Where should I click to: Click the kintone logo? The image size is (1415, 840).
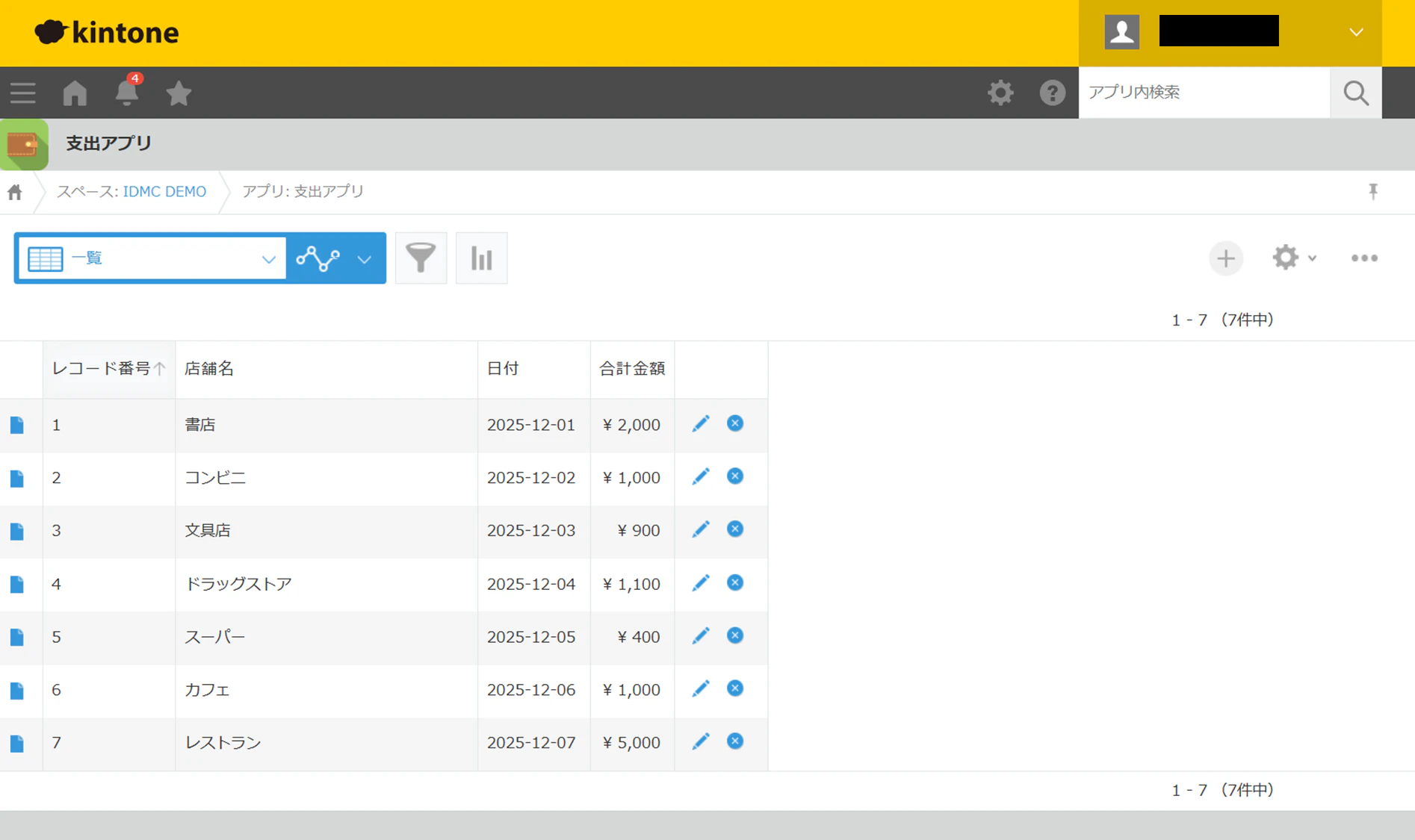pyautogui.click(x=107, y=32)
